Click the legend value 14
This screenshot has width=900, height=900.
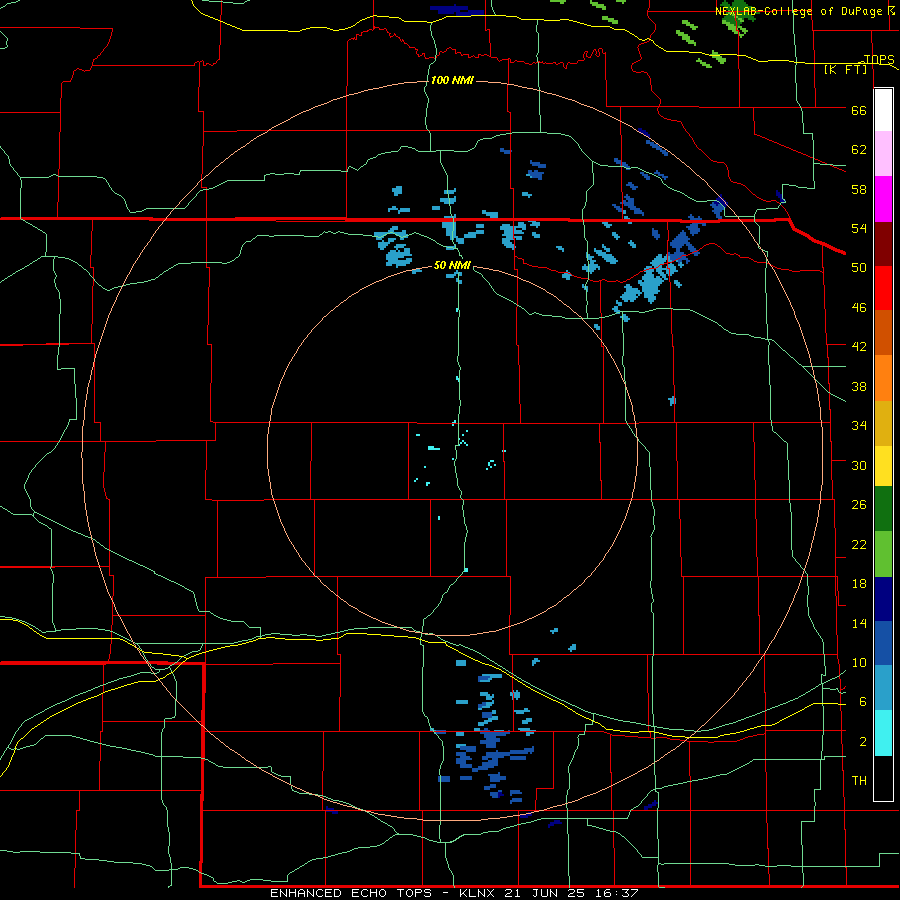[859, 623]
